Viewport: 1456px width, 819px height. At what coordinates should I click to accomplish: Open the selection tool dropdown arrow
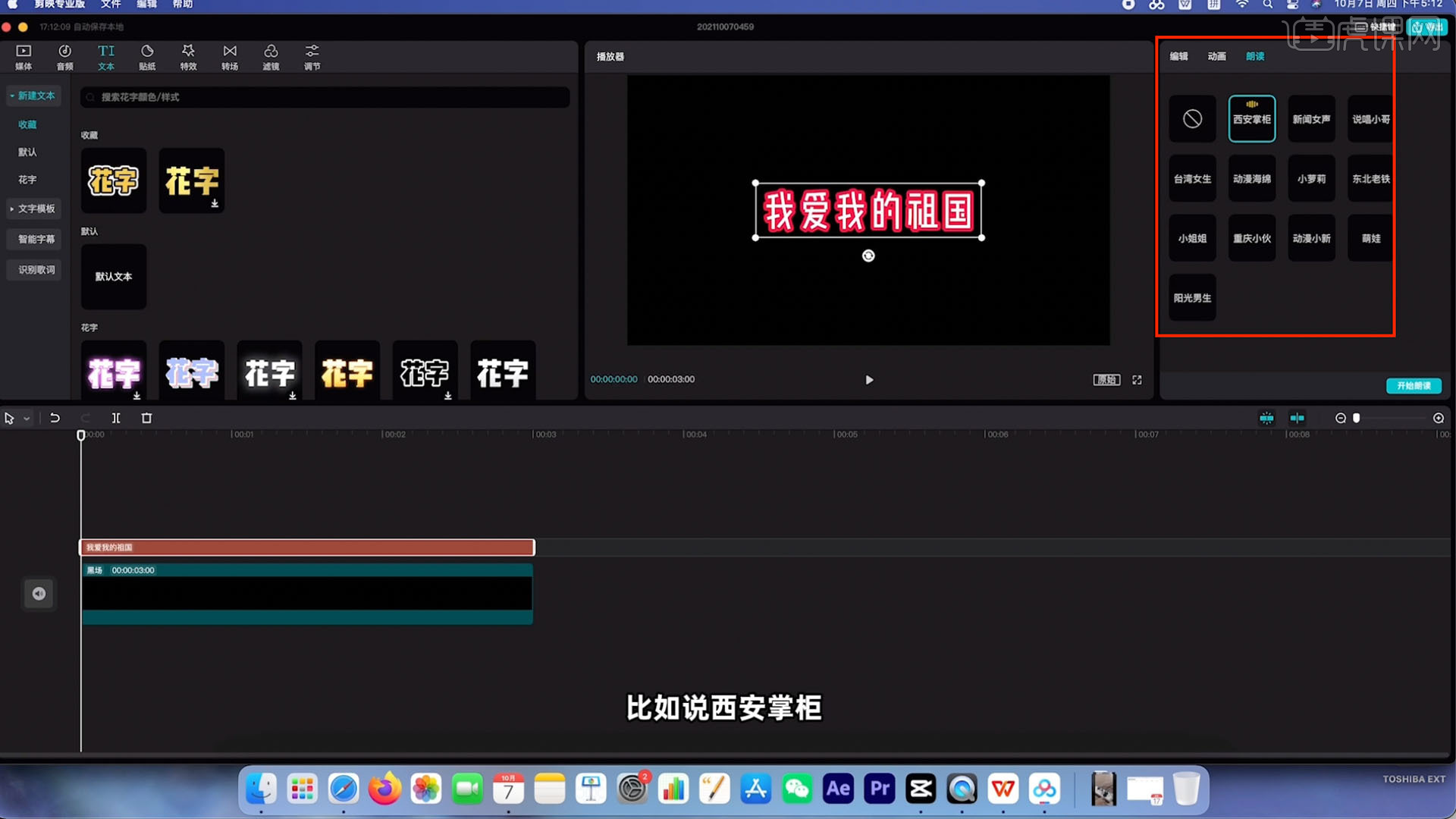[27, 419]
